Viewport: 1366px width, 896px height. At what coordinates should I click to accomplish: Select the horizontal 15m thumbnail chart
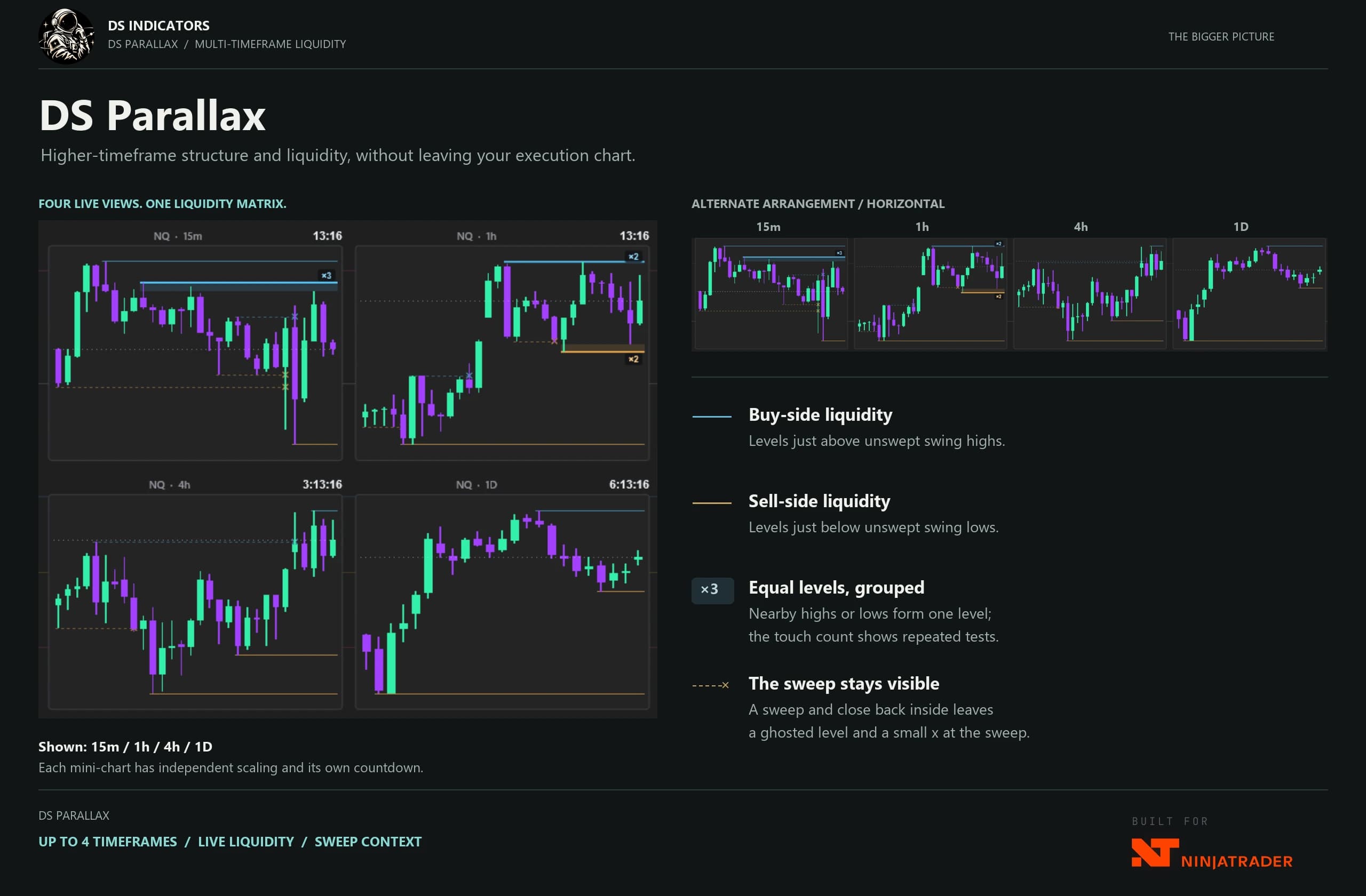[x=771, y=294]
